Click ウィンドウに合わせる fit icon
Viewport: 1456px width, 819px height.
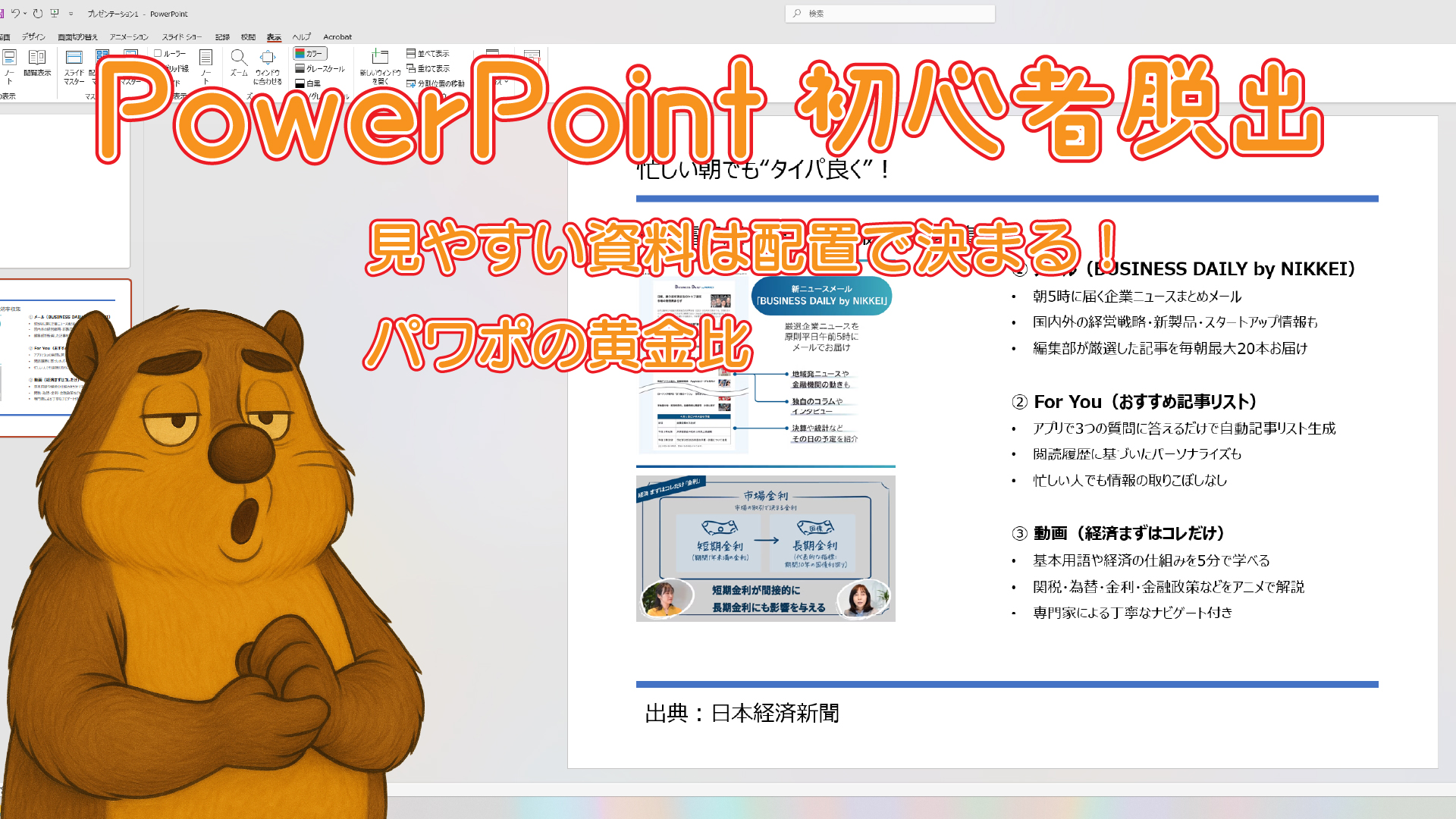click(x=268, y=67)
